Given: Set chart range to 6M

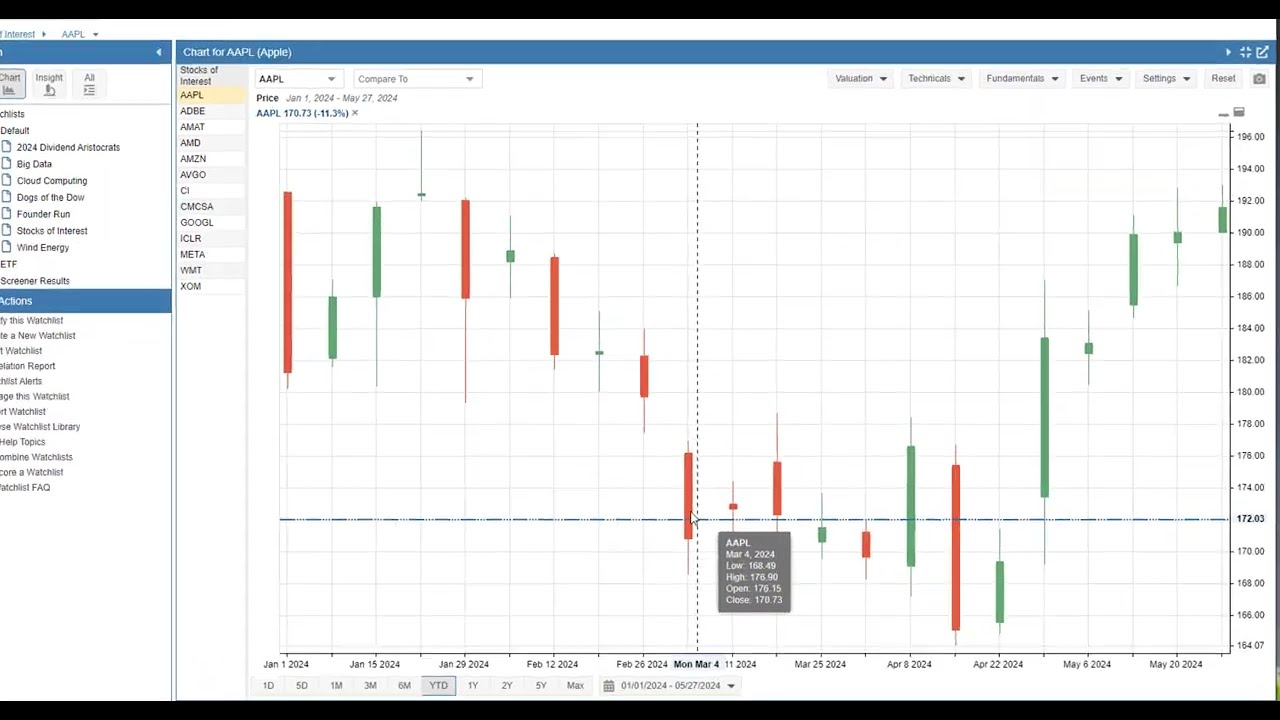Looking at the screenshot, I should 404,686.
